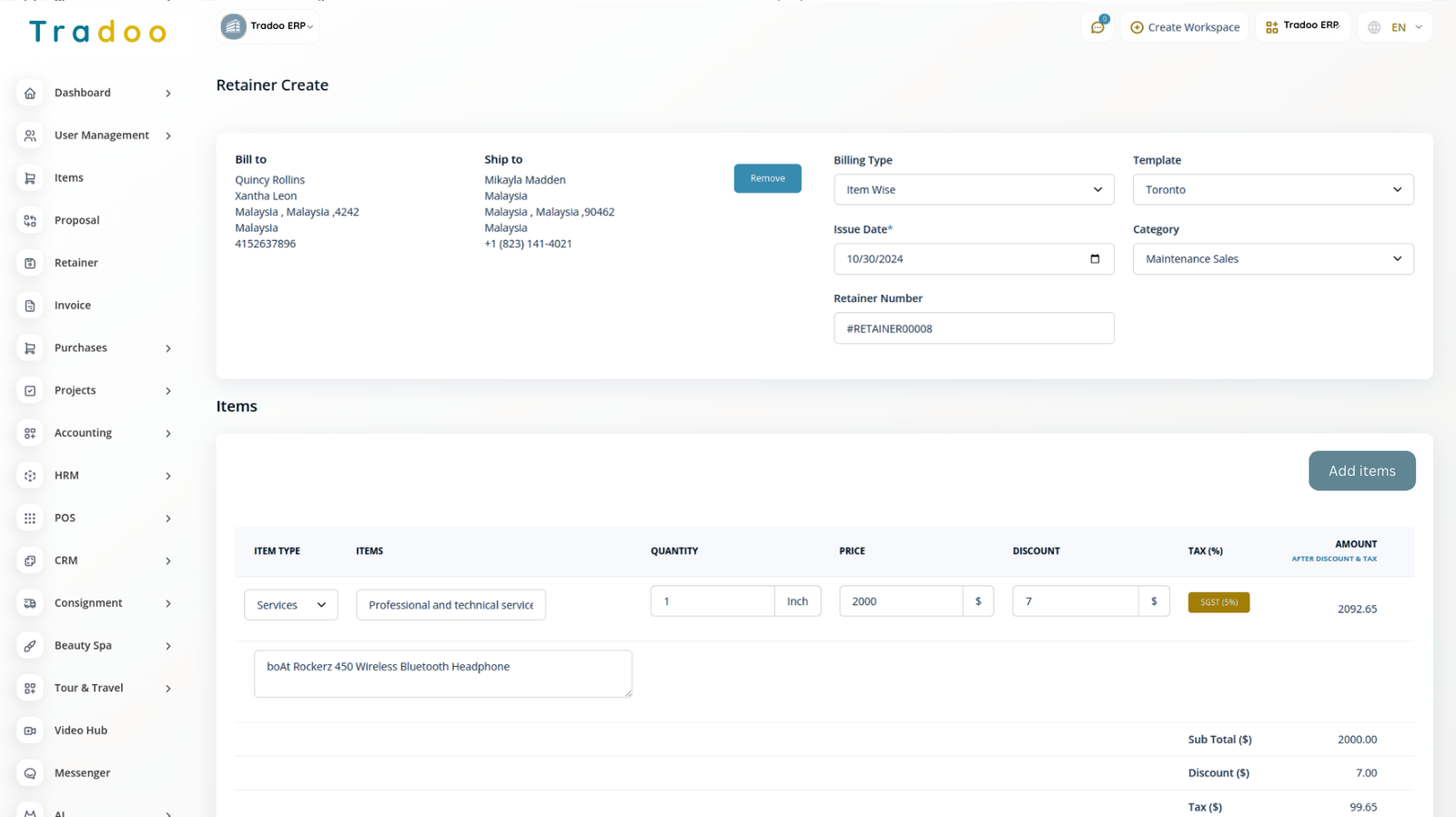Click the SGST (5%) tax badge
Image resolution: width=1456 pixels, height=817 pixels.
coord(1218,602)
